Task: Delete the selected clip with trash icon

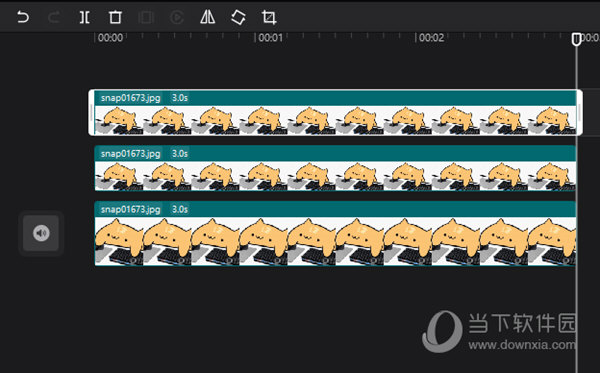Action: 115,17
